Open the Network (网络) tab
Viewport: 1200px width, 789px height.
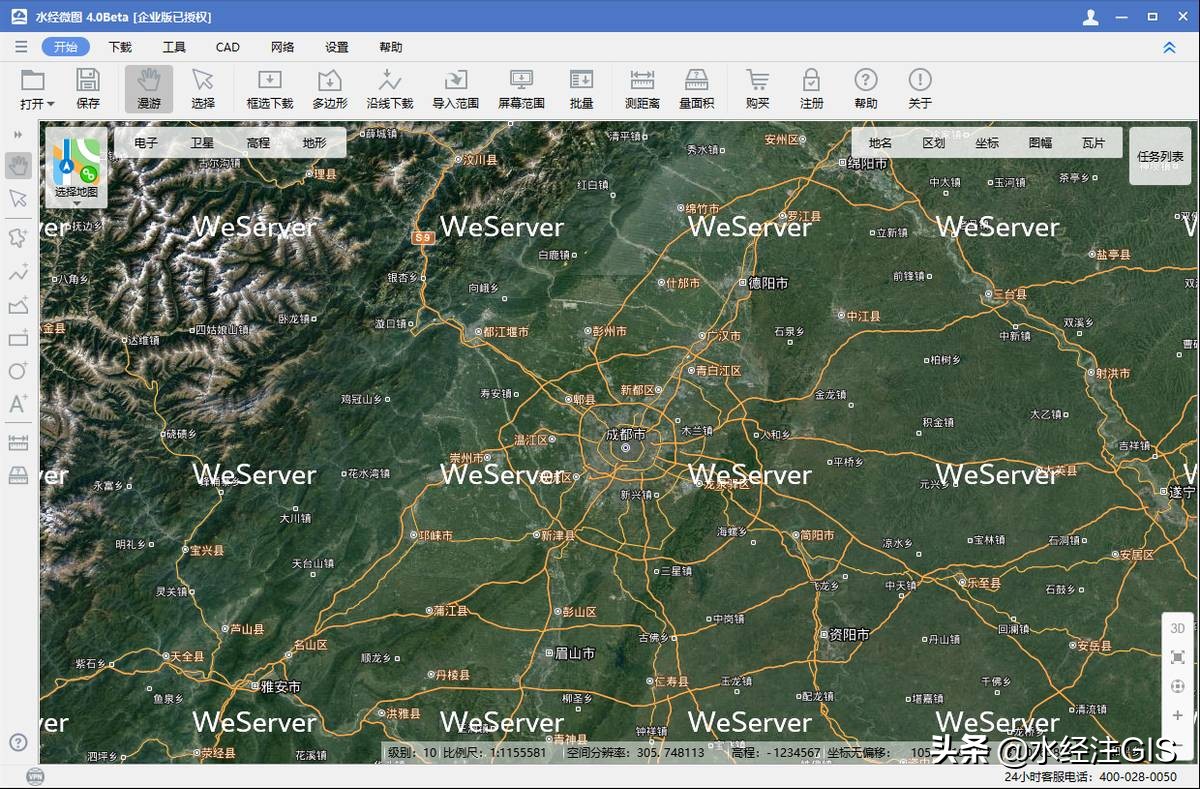point(282,47)
